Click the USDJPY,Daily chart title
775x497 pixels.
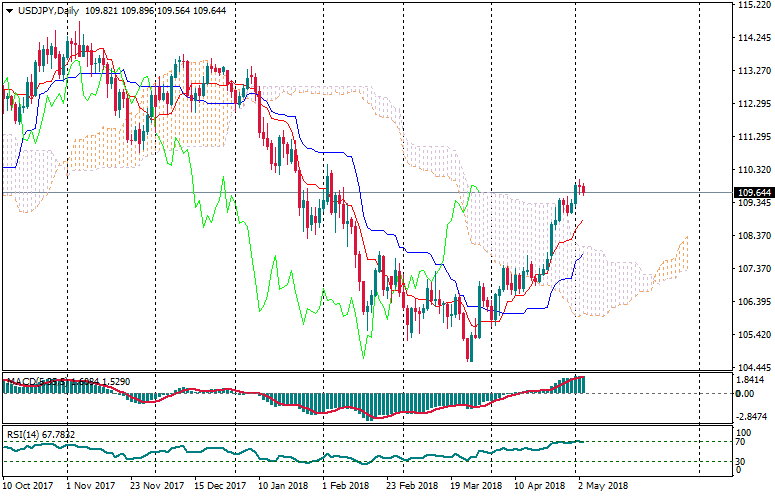pyautogui.click(x=43, y=10)
